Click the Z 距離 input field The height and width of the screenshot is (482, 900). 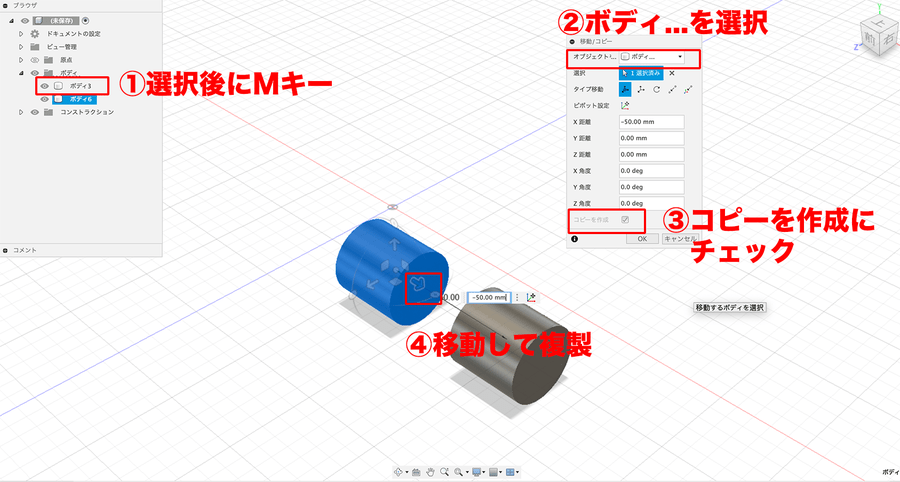pyautogui.click(x=651, y=154)
